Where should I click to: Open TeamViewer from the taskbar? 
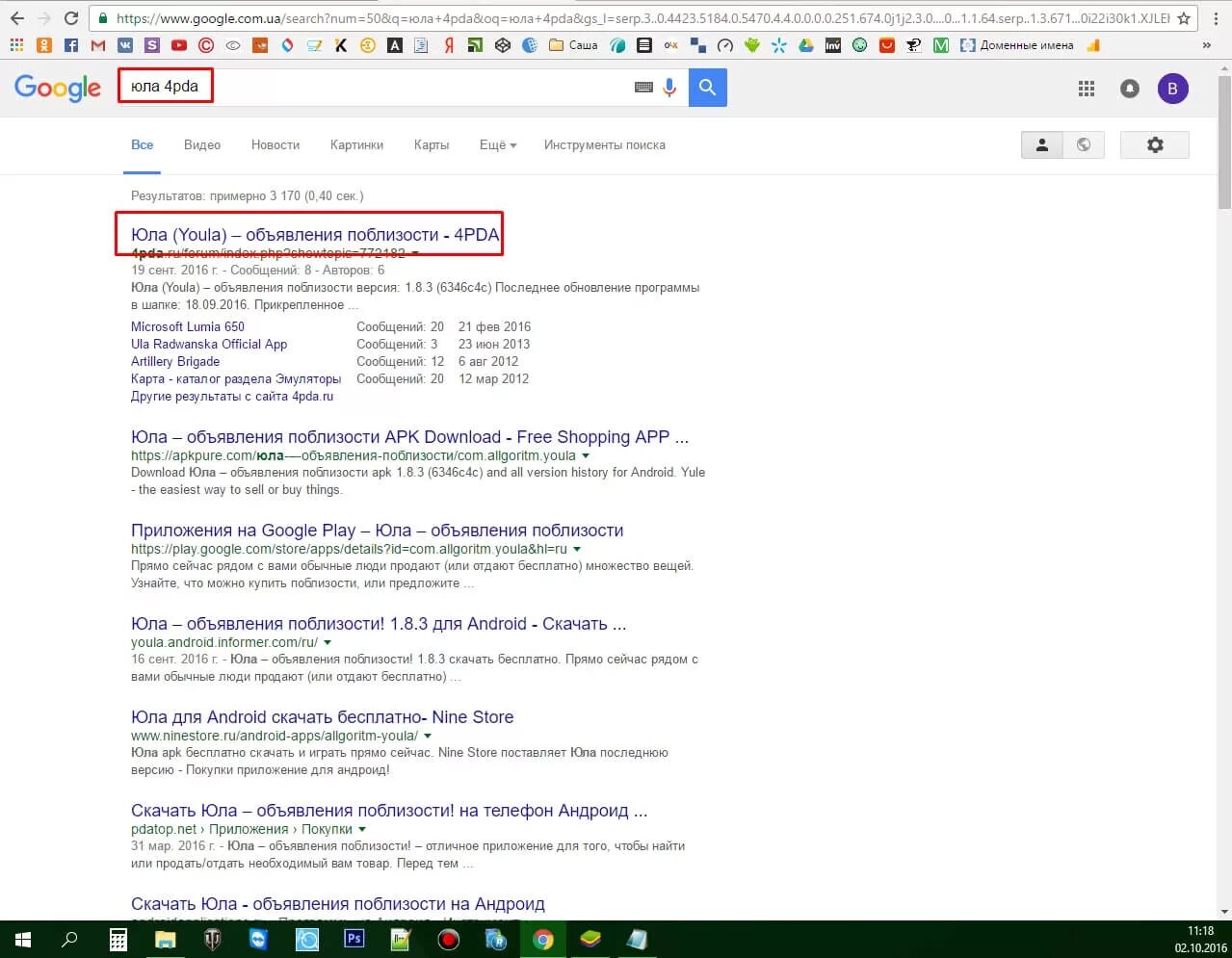259,940
